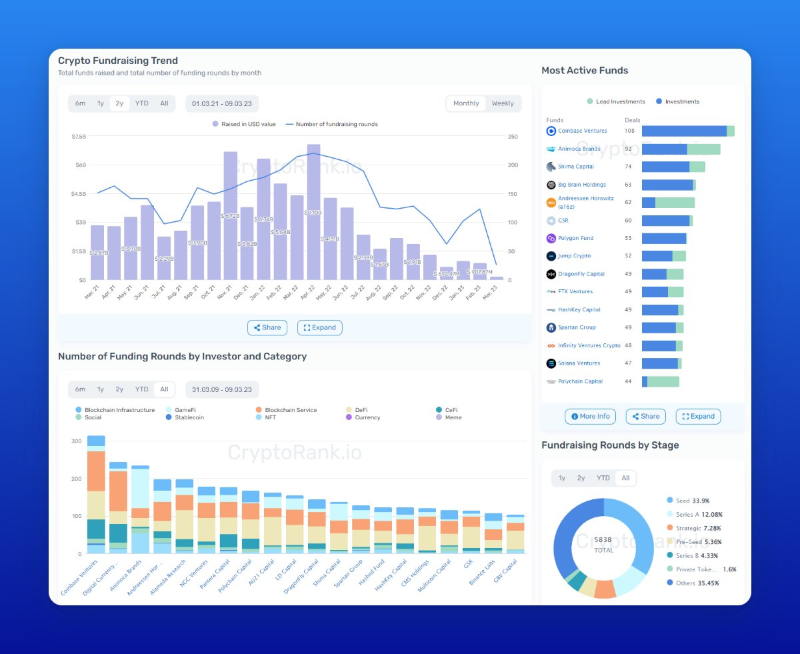Click the Coinbase Ventures fund logo icon
Screen dimensions: 800x654
551,131
